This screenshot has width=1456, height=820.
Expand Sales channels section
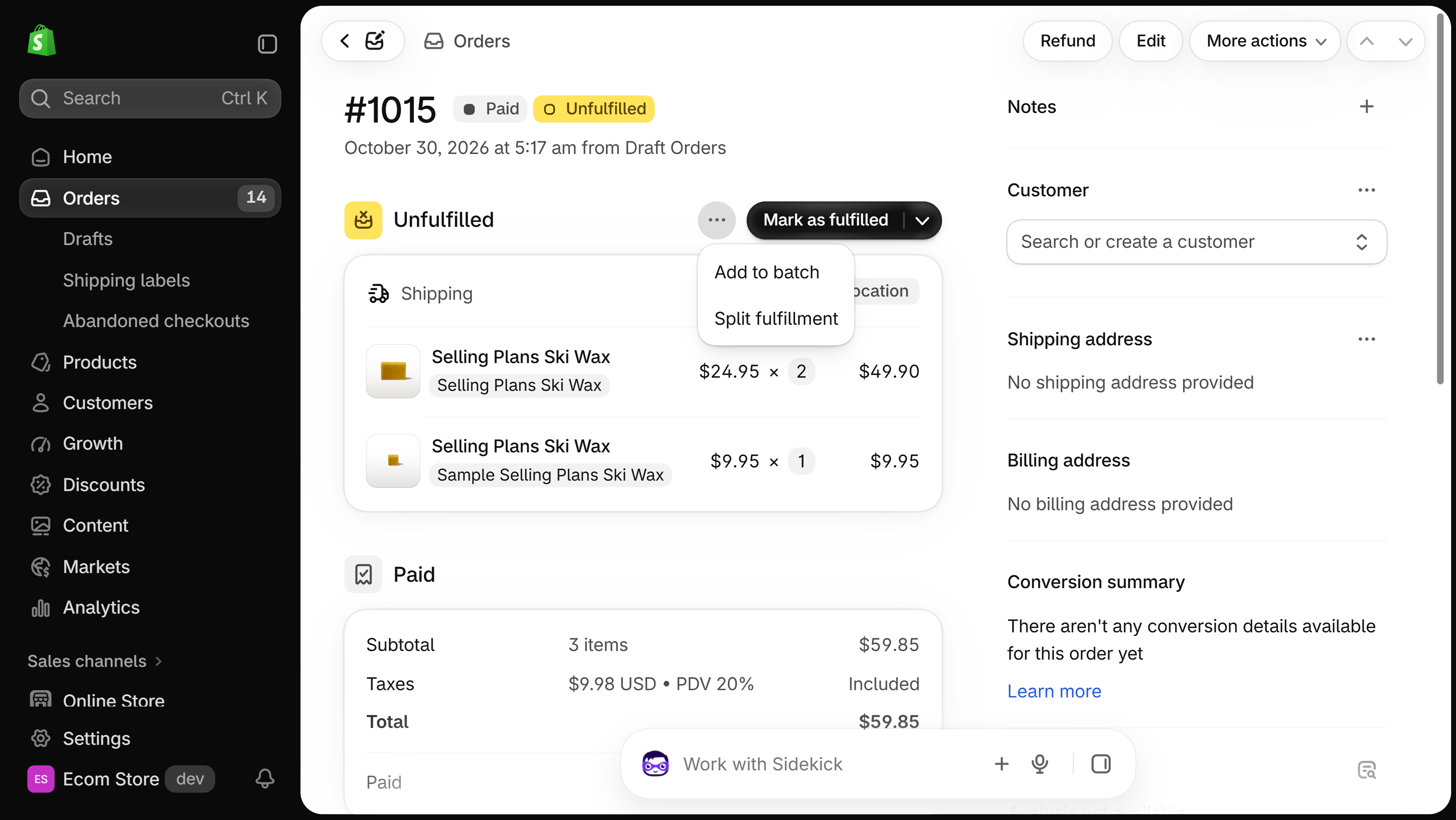pos(95,661)
